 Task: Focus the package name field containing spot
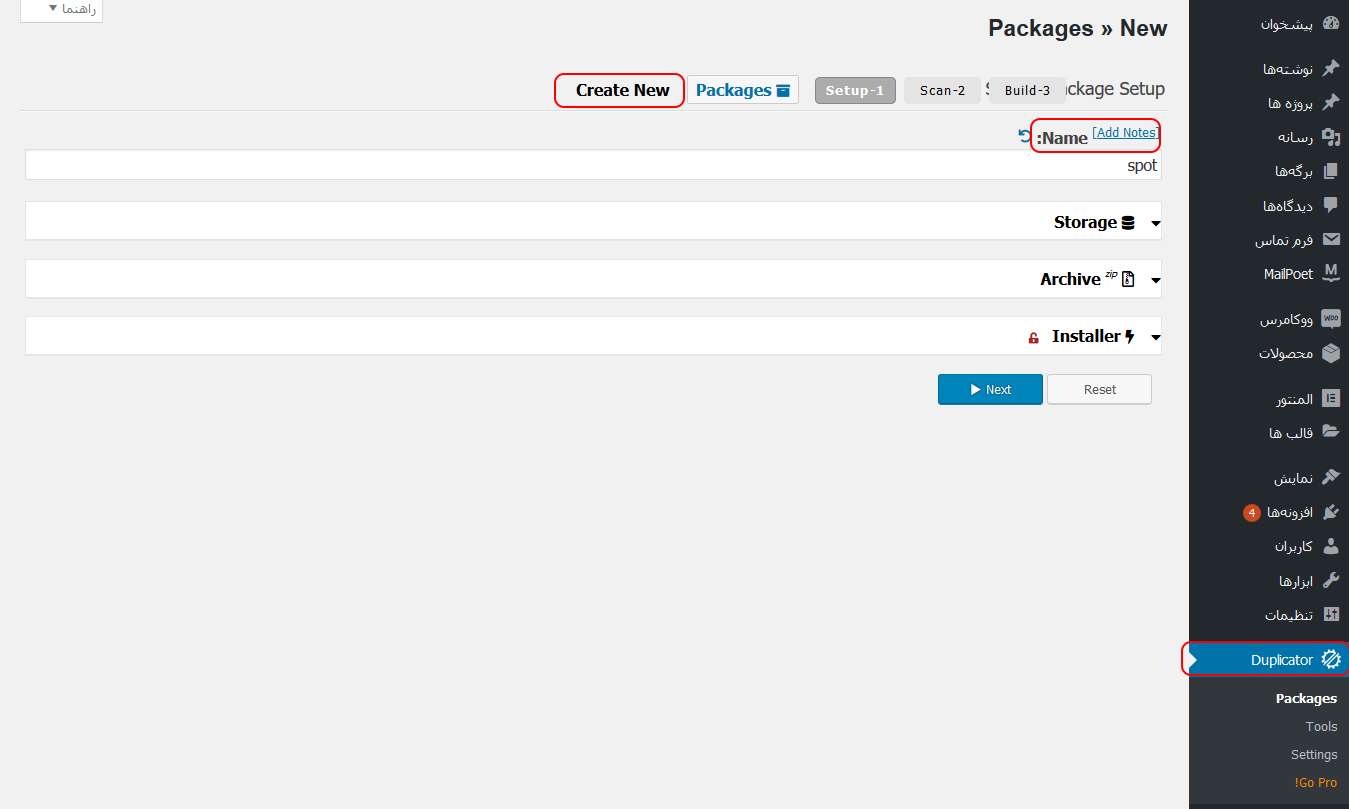point(594,165)
